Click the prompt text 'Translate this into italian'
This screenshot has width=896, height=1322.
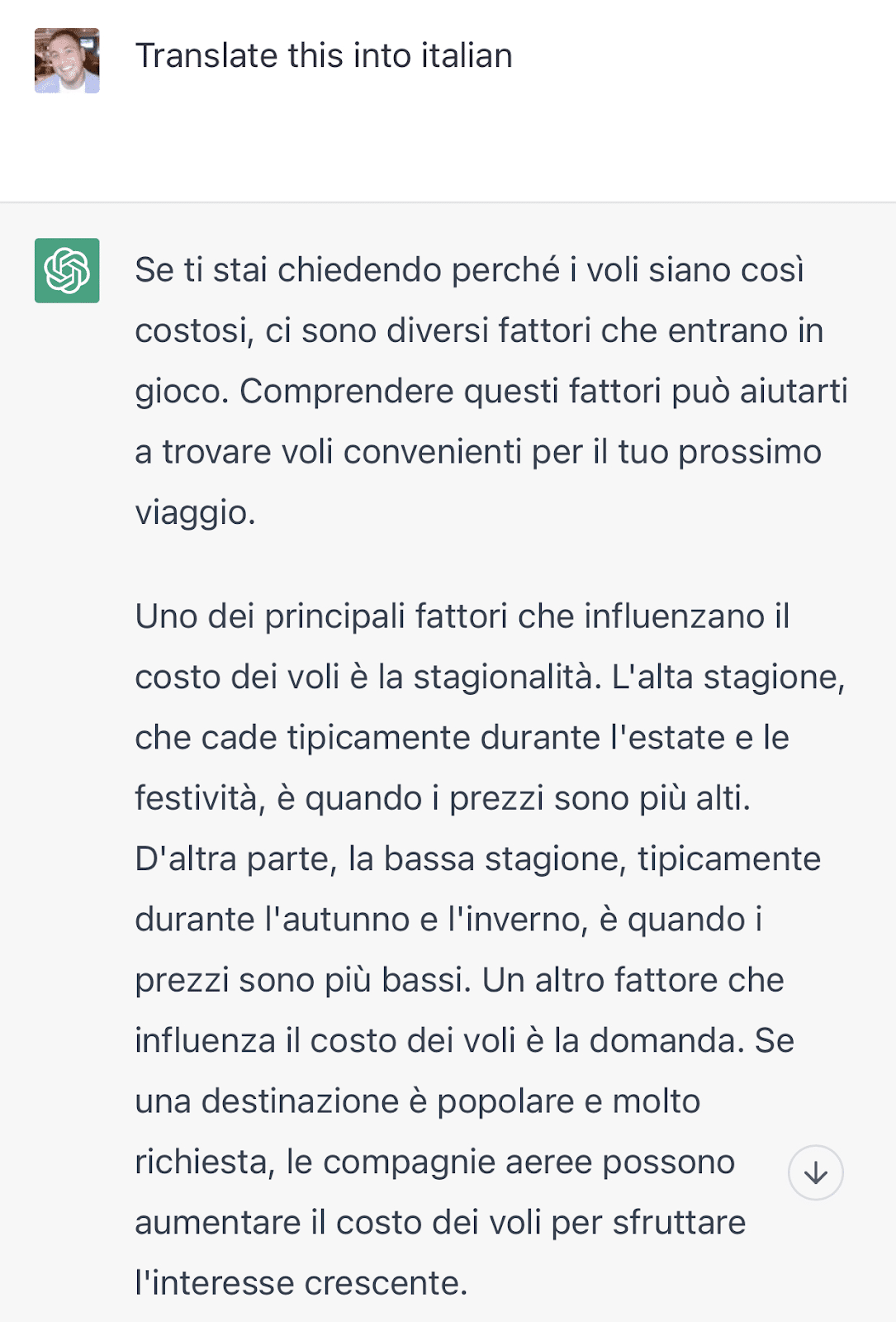(324, 56)
